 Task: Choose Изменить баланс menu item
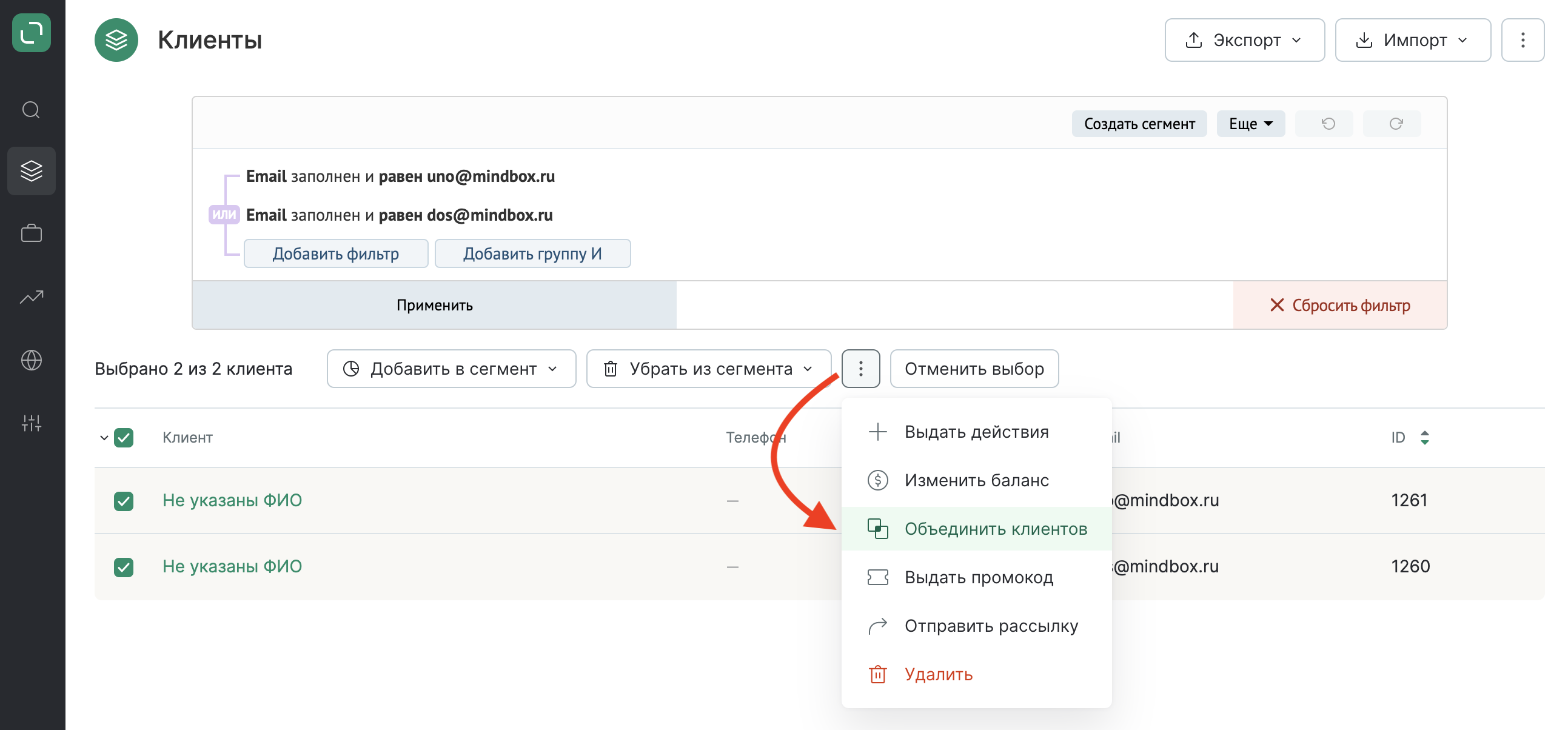976,480
